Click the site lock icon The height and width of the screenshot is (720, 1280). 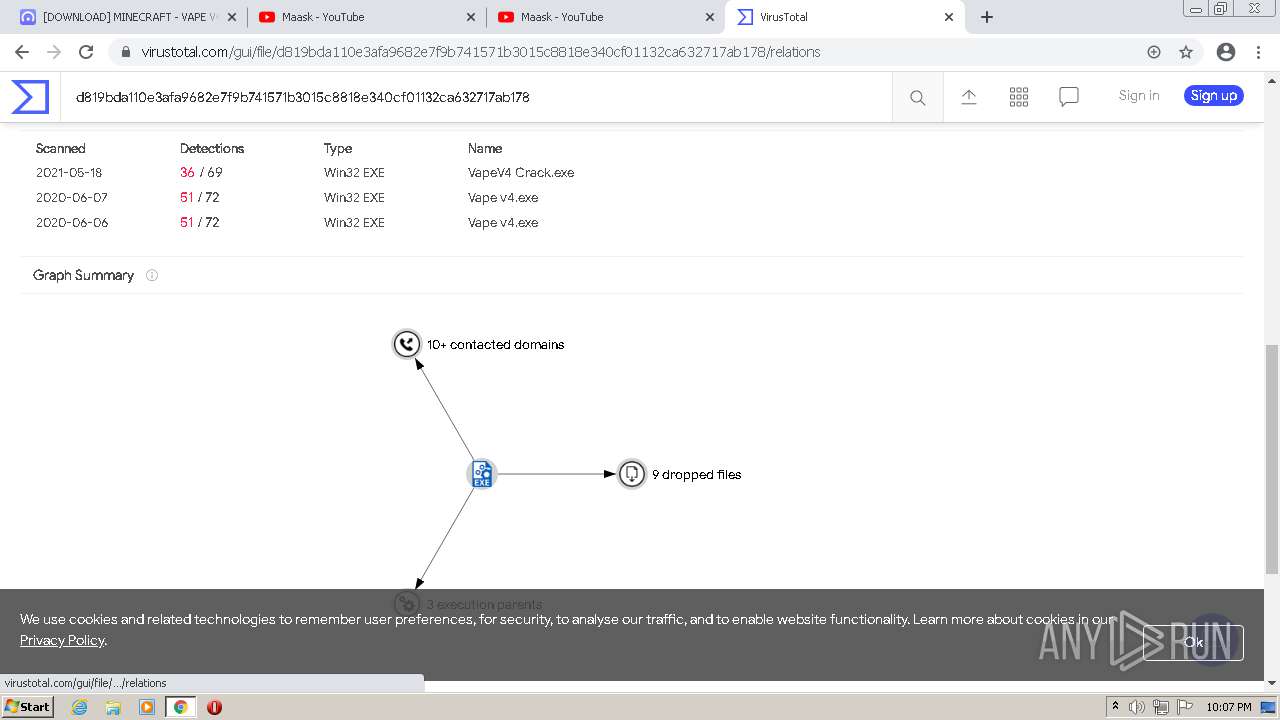coord(125,52)
